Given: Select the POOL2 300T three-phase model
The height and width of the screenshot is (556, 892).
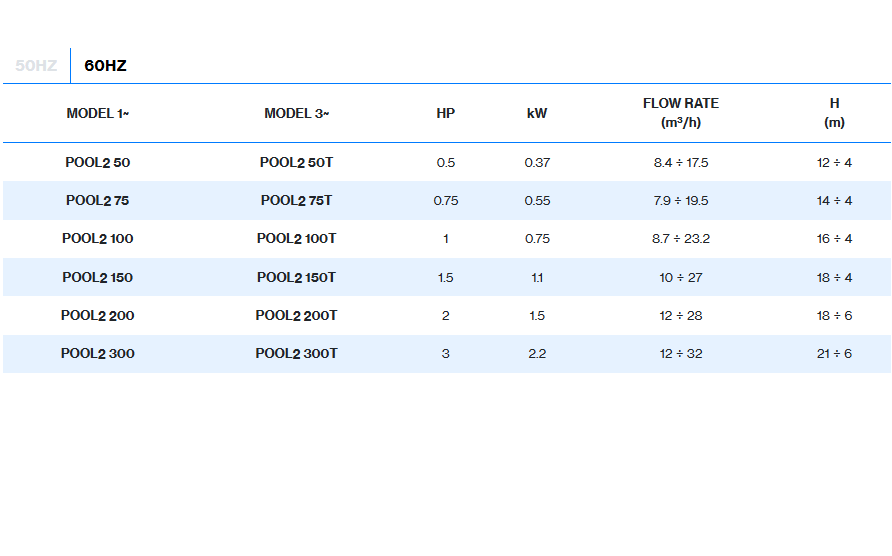Looking at the screenshot, I should pos(296,354).
